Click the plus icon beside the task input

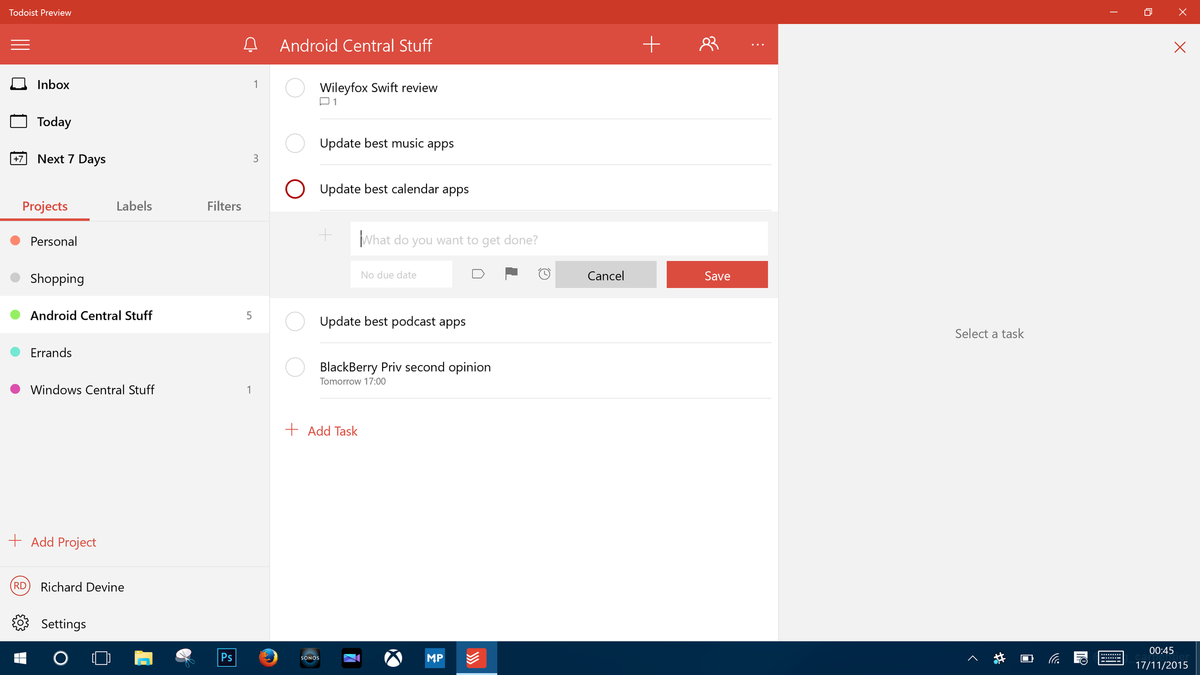click(x=325, y=236)
